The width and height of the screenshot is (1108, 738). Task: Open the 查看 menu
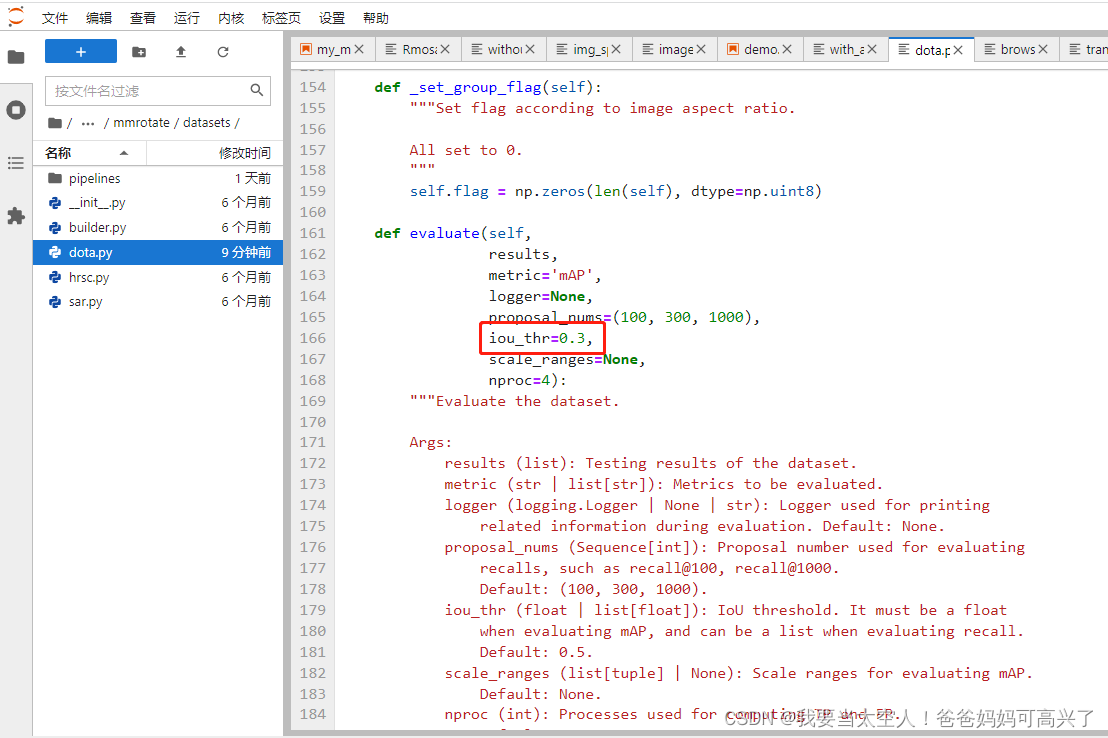point(143,18)
